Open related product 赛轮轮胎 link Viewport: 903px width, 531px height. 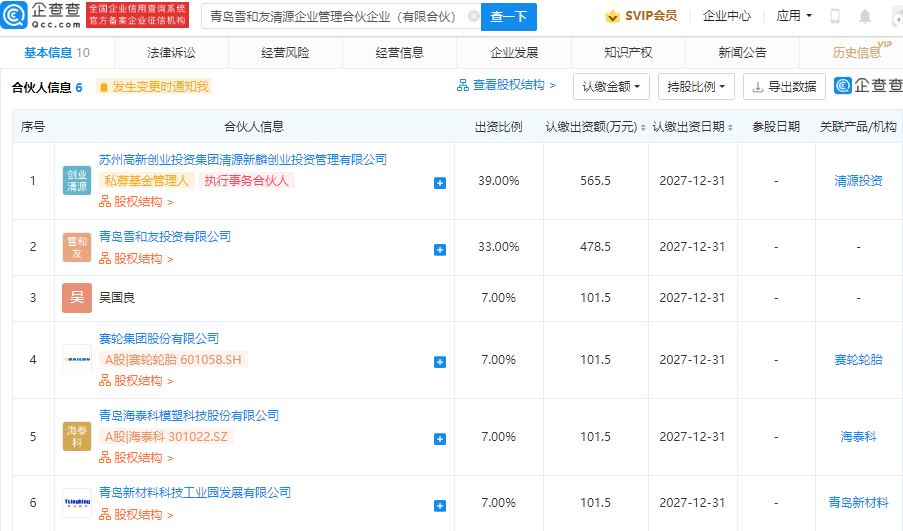click(x=858, y=360)
